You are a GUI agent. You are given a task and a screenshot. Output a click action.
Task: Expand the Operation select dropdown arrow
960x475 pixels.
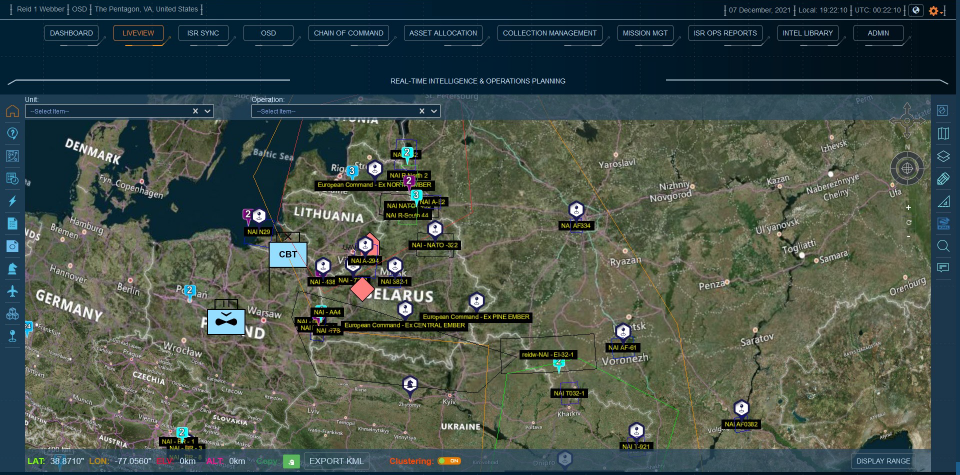433,111
